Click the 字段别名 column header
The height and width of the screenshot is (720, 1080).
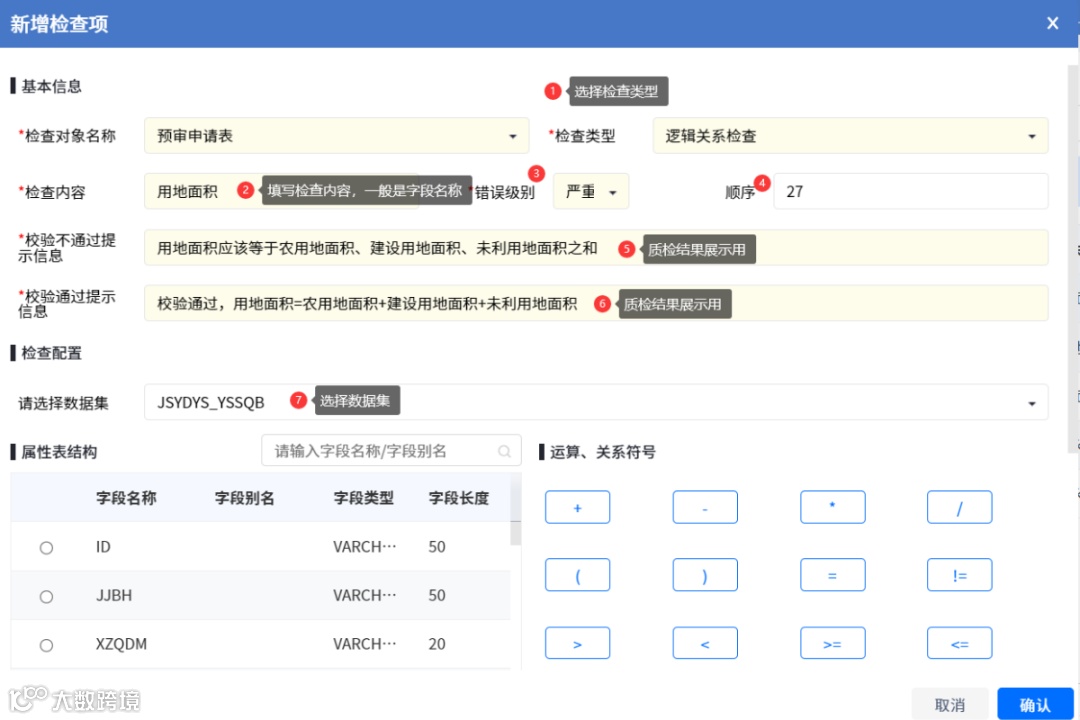pos(245,497)
